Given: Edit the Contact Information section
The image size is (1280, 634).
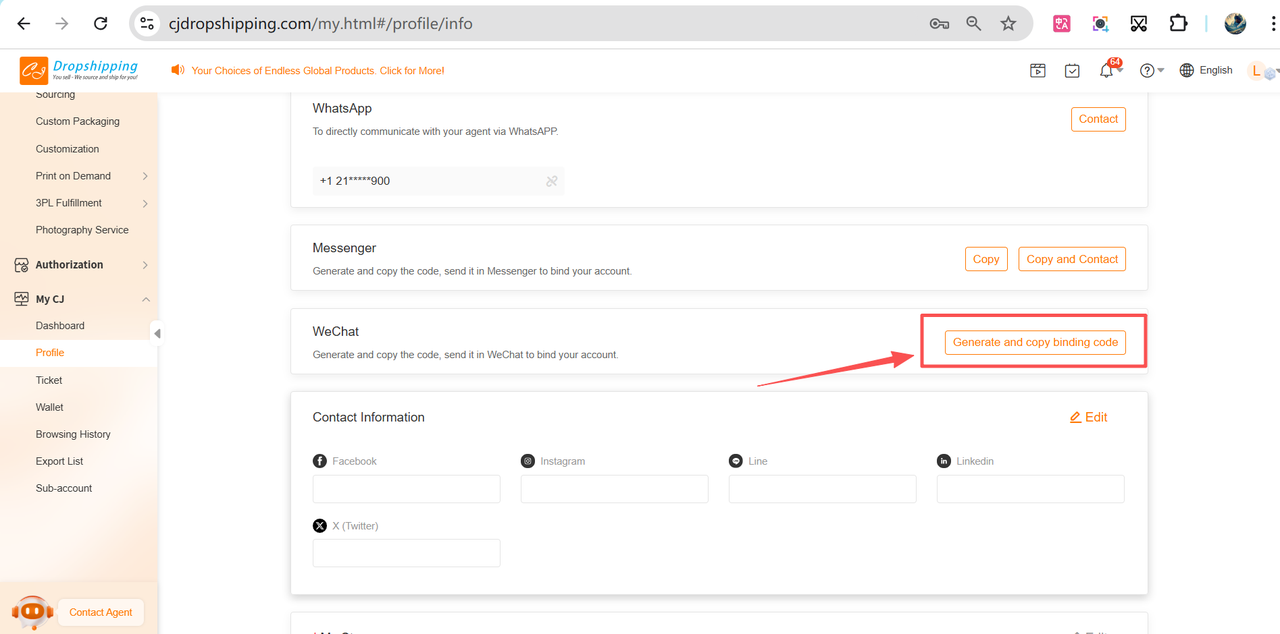Looking at the screenshot, I should tap(1088, 417).
